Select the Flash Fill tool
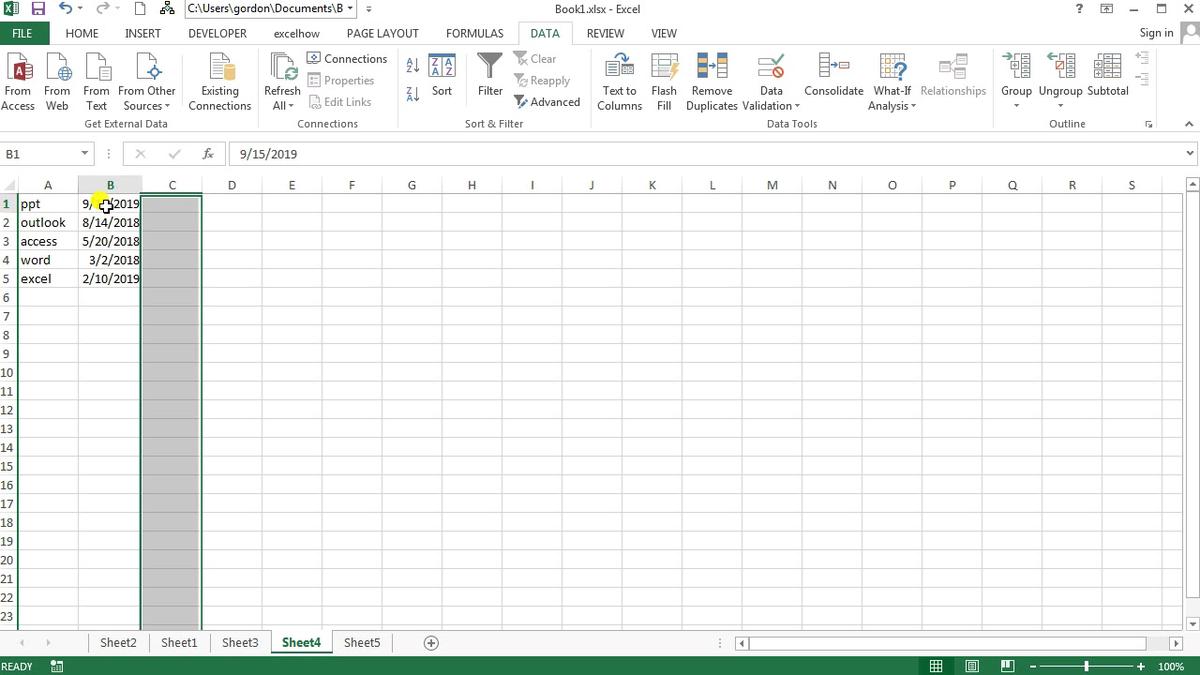This screenshot has width=1200, height=675. 664,82
